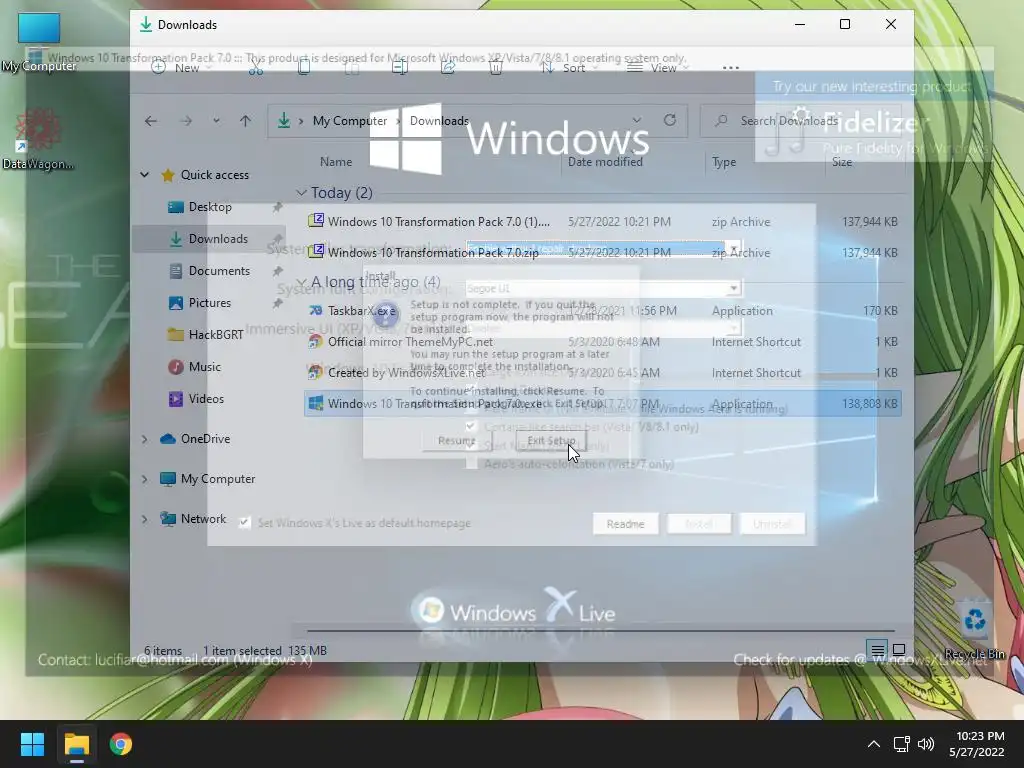Click the Rename icon in Explorer toolbar
Screen dimensions: 1024x768
[x=400, y=67]
